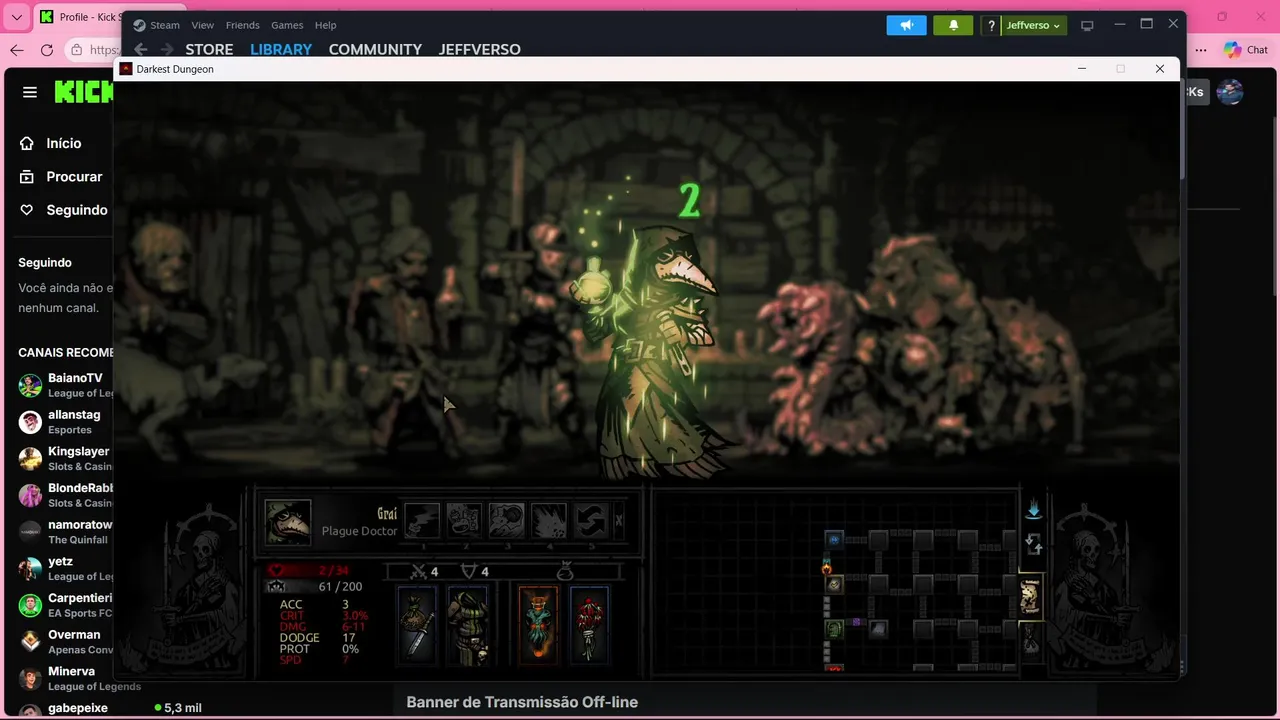Click the green room icon on dungeon map
This screenshot has height=720, width=1280.
point(834,628)
